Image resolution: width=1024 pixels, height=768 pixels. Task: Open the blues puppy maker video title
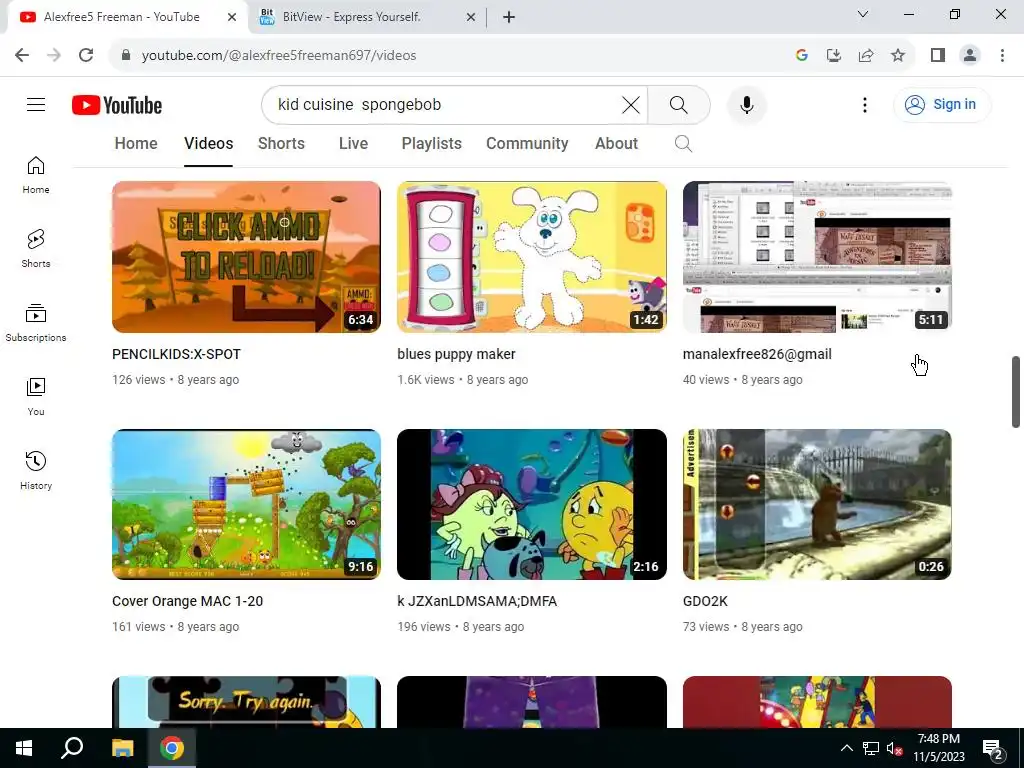tap(456, 354)
